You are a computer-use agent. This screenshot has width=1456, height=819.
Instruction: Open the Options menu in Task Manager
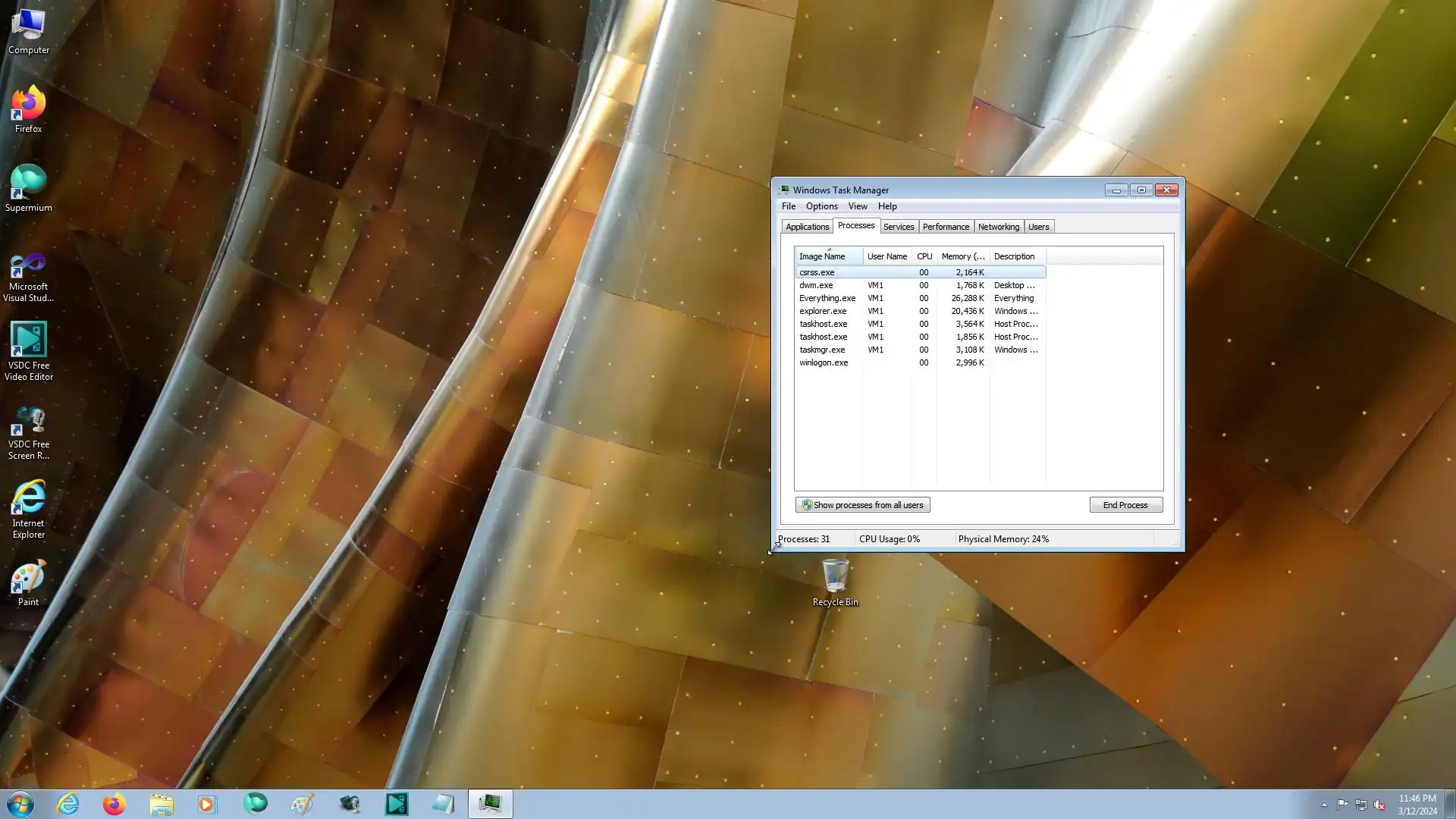[821, 206]
